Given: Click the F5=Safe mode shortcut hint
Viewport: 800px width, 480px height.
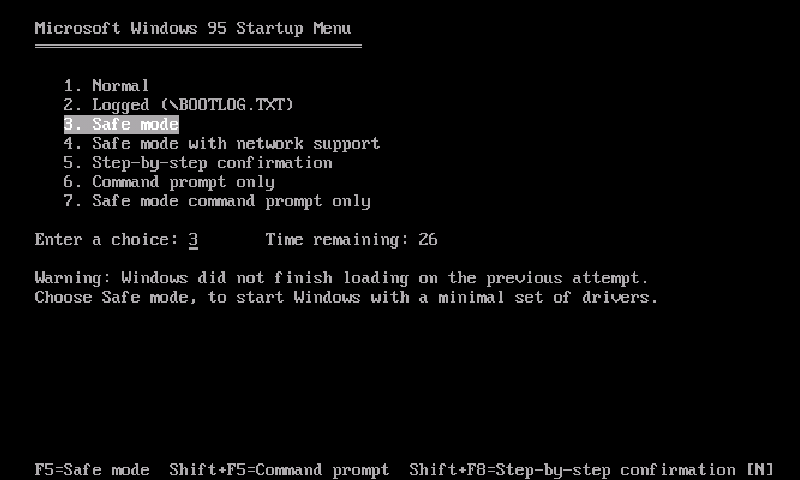Looking at the screenshot, I should click(92, 469).
